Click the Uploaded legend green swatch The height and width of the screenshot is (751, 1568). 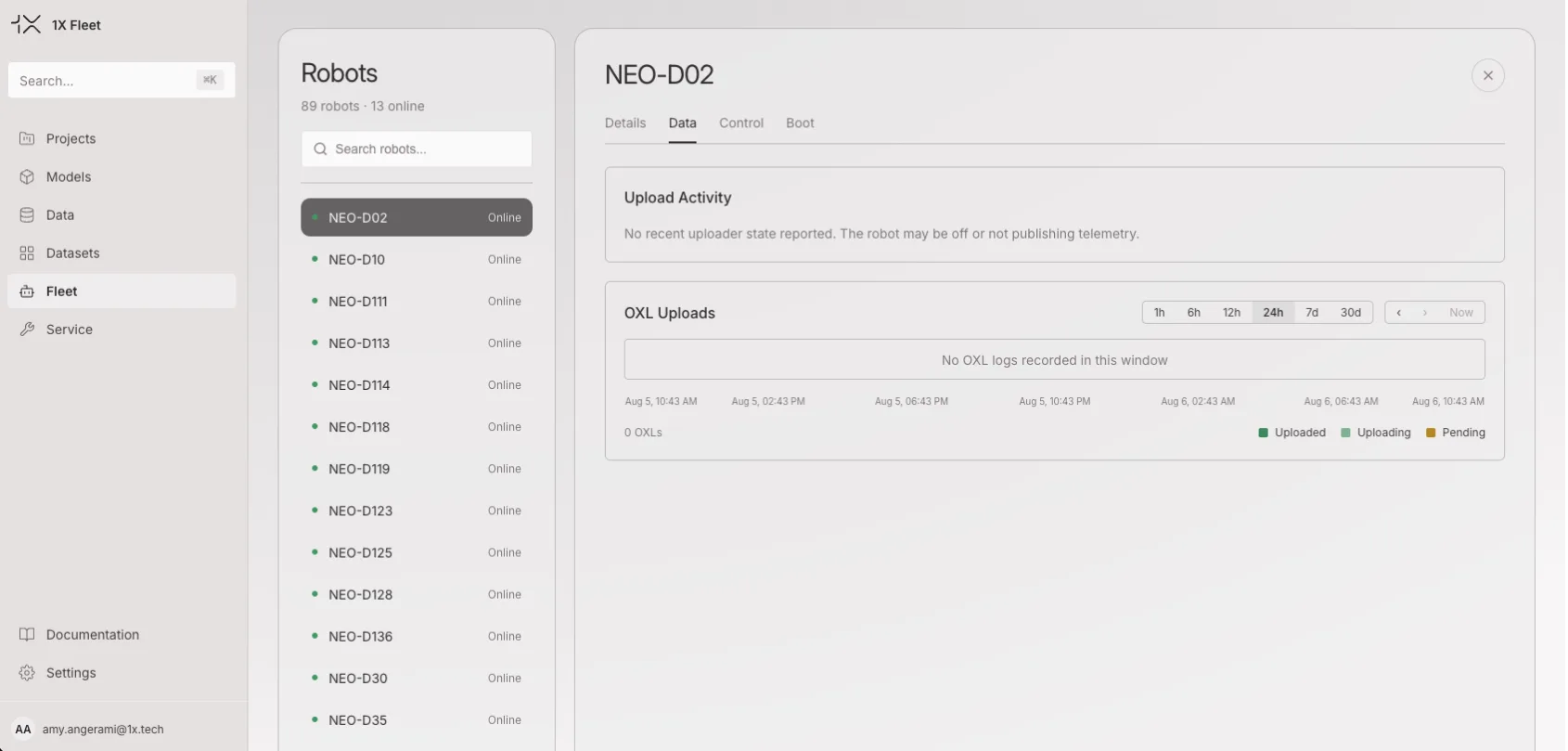point(1263,433)
